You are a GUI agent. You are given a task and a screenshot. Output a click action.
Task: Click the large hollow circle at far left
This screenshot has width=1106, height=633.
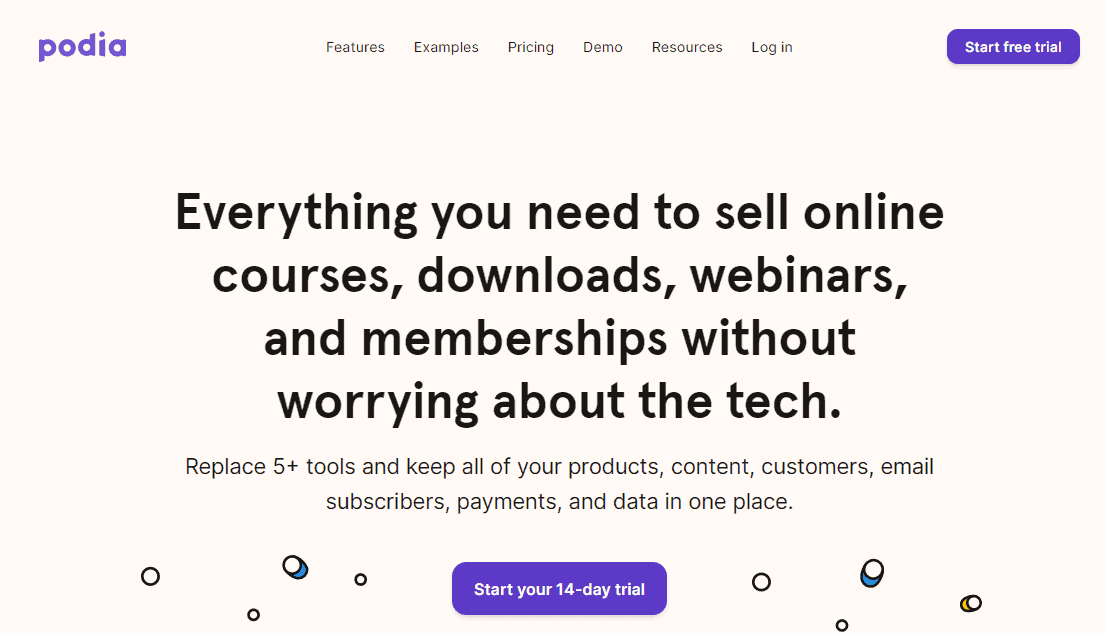click(x=150, y=576)
